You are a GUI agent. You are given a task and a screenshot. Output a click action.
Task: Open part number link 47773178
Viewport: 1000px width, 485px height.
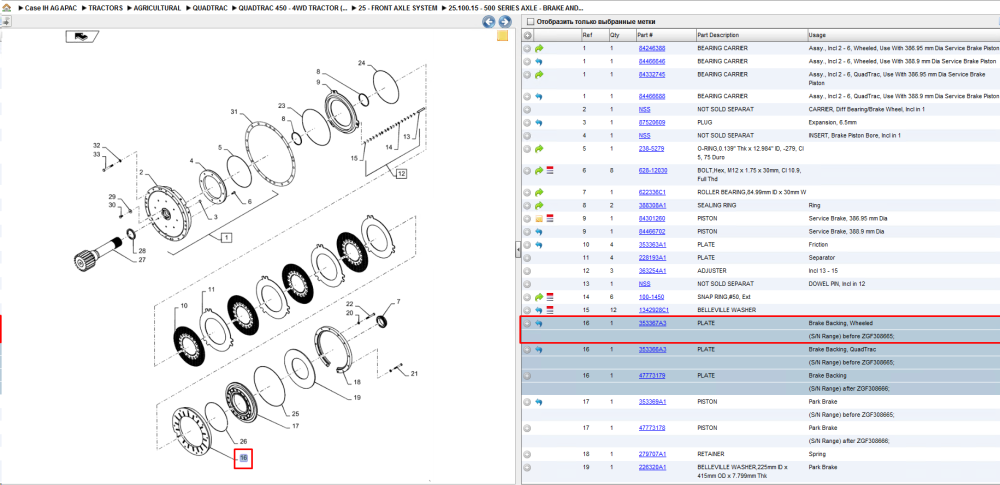(651, 428)
